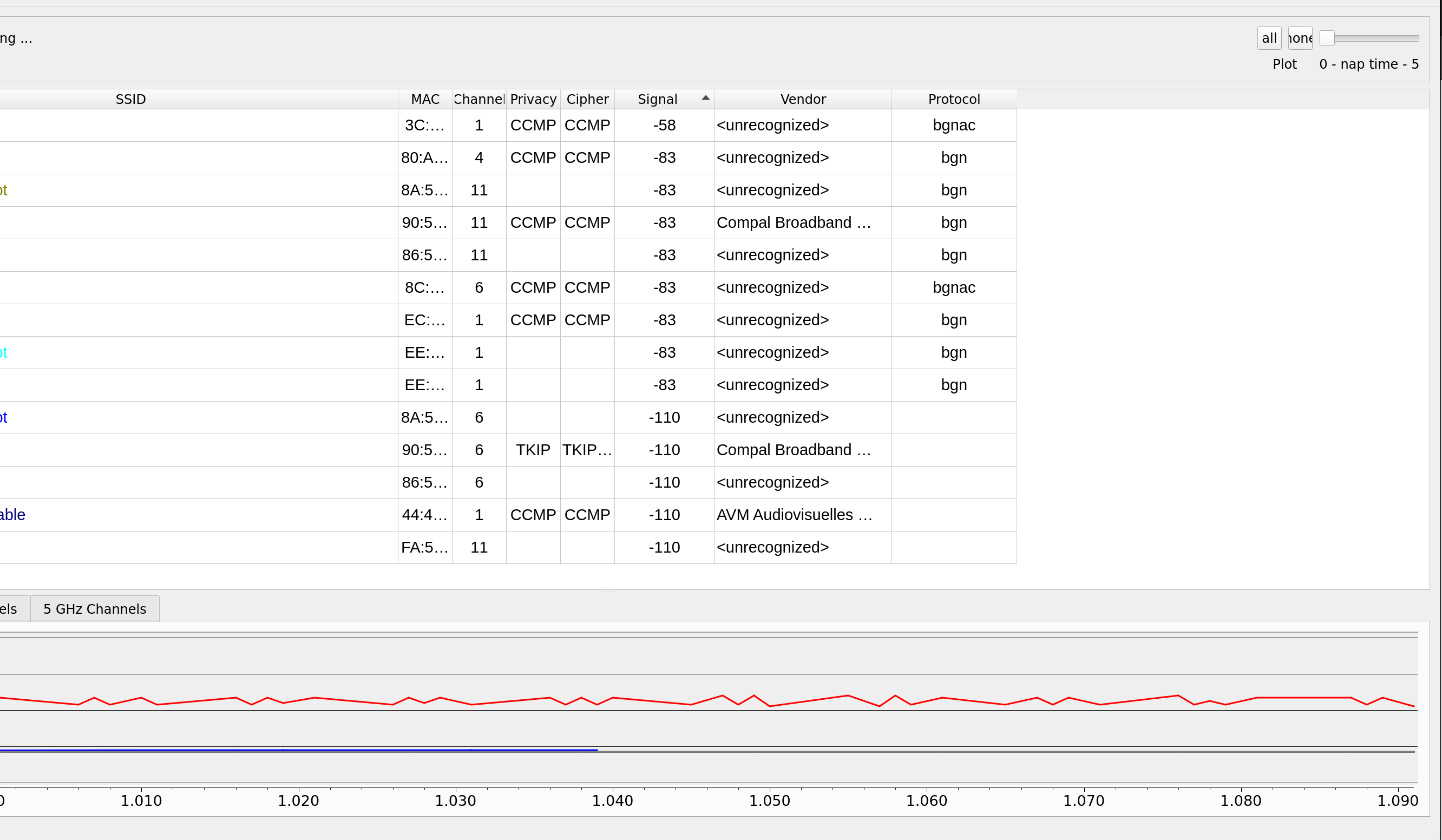Click the 'none' plot button
This screenshot has width=1442, height=840.
tap(1300, 38)
